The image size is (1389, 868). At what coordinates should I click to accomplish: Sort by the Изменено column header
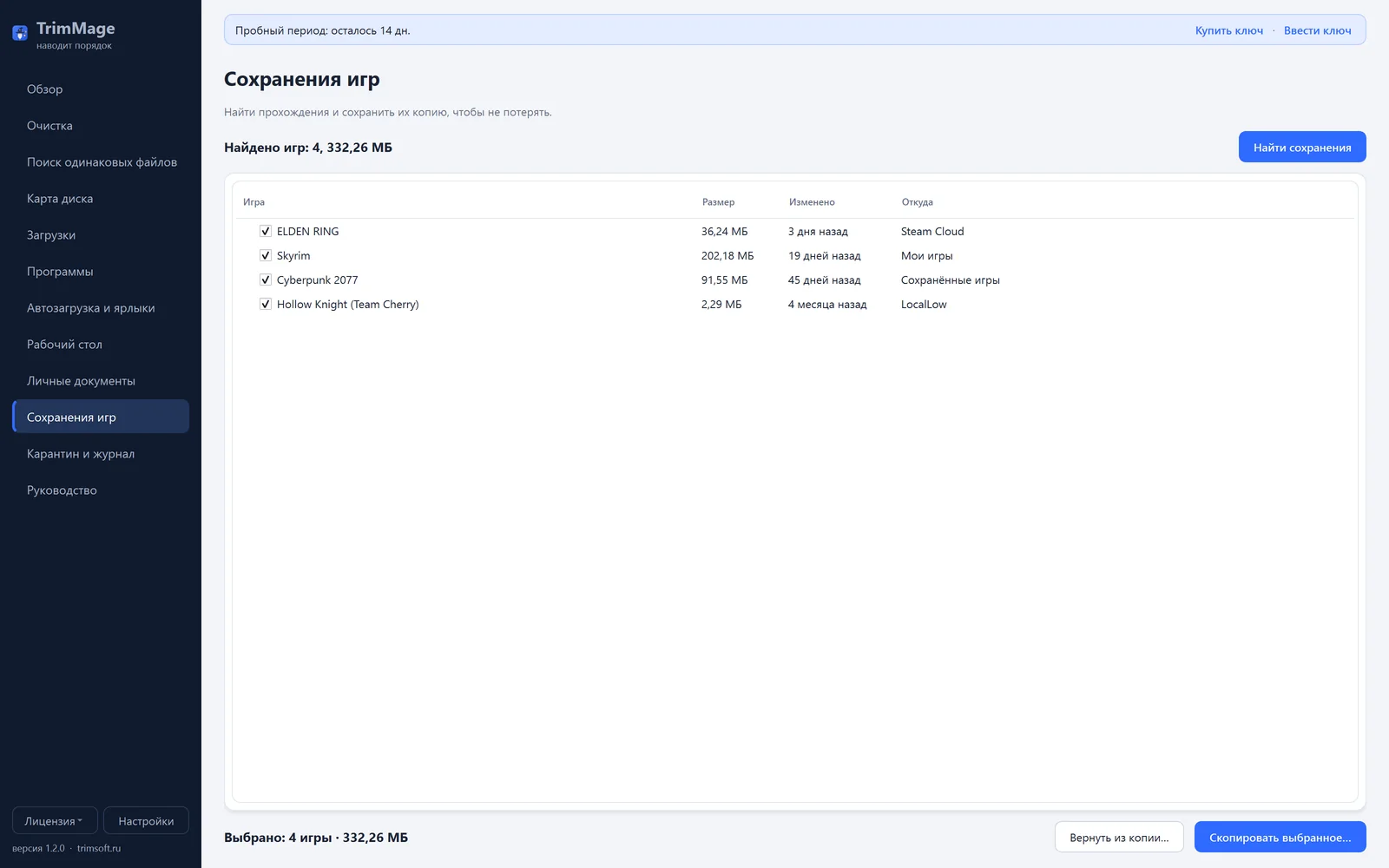coord(812,202)
